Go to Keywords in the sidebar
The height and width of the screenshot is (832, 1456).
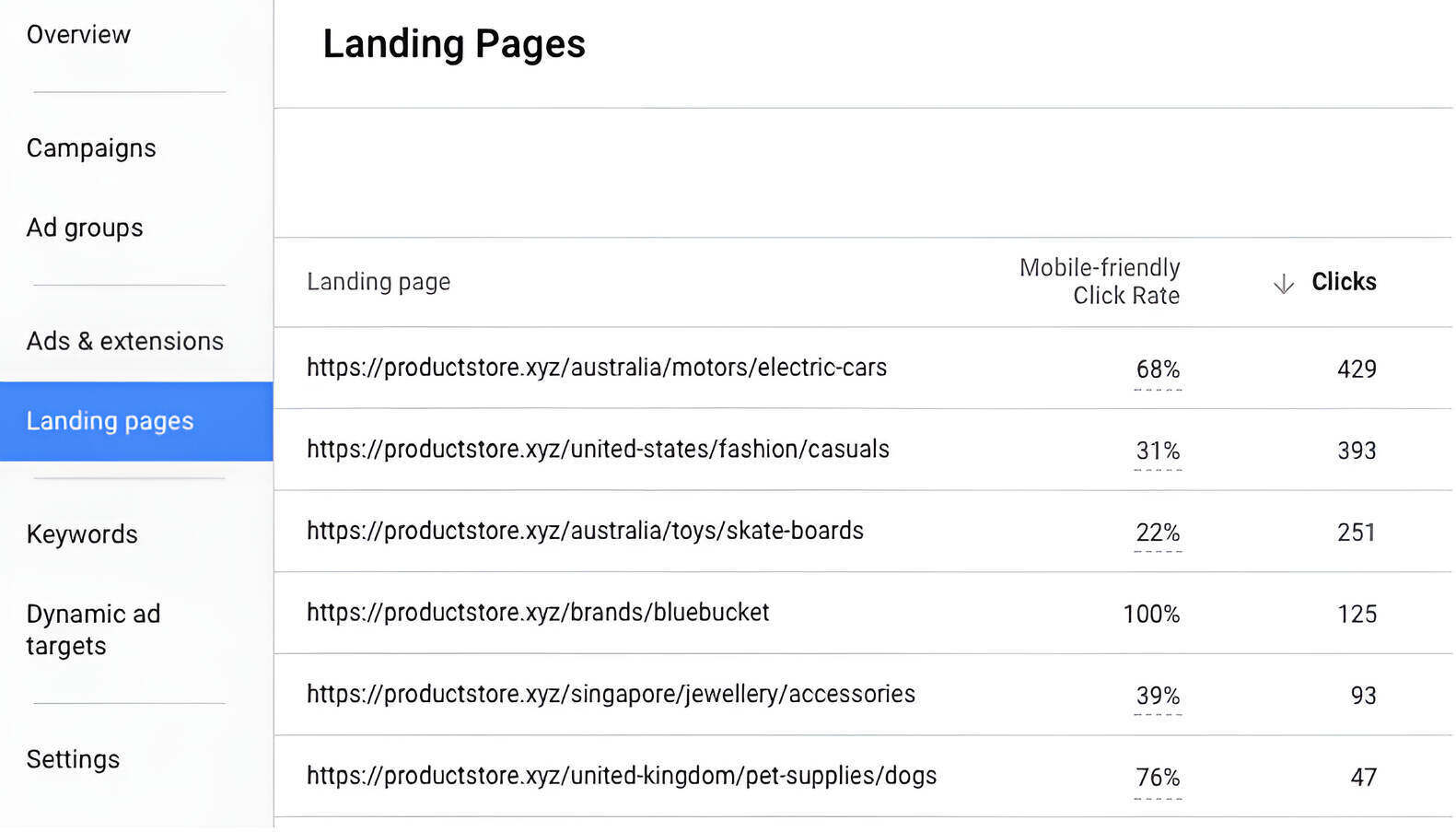(x=81, y=534)
